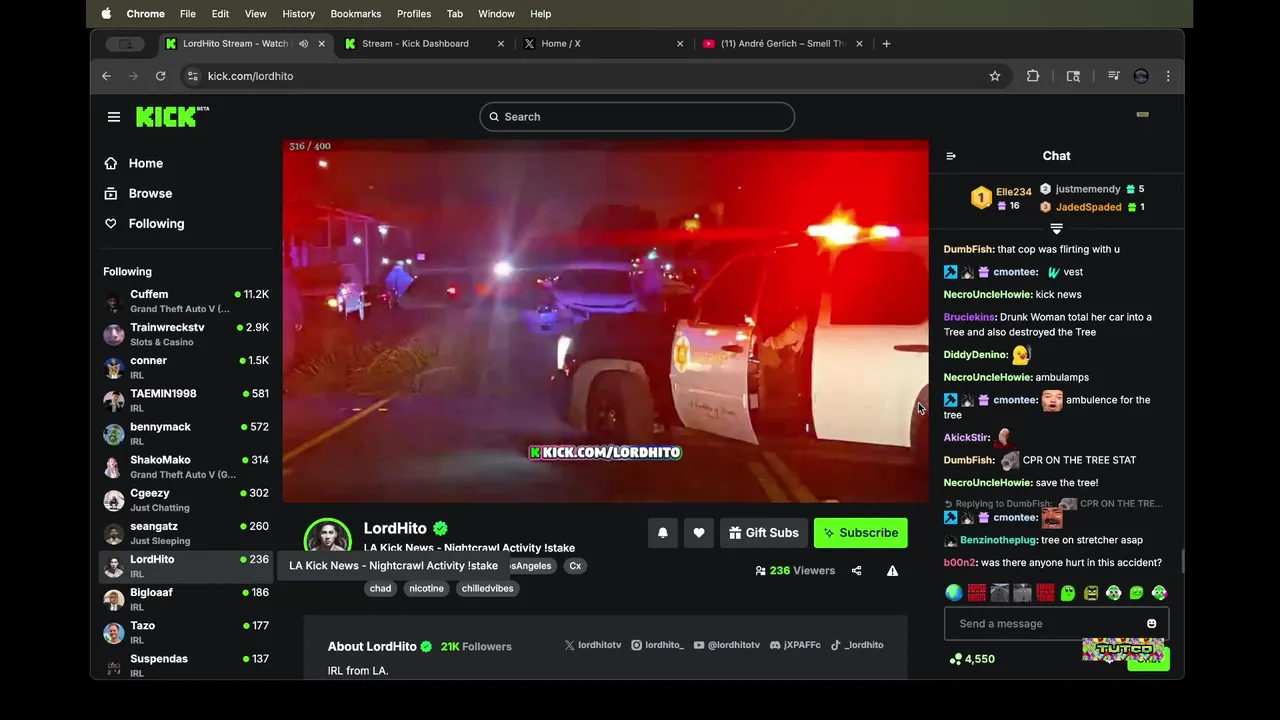Open jXPAFFc Discord invite link
The height and width of the screenshot is (720, 1280).
795,645
